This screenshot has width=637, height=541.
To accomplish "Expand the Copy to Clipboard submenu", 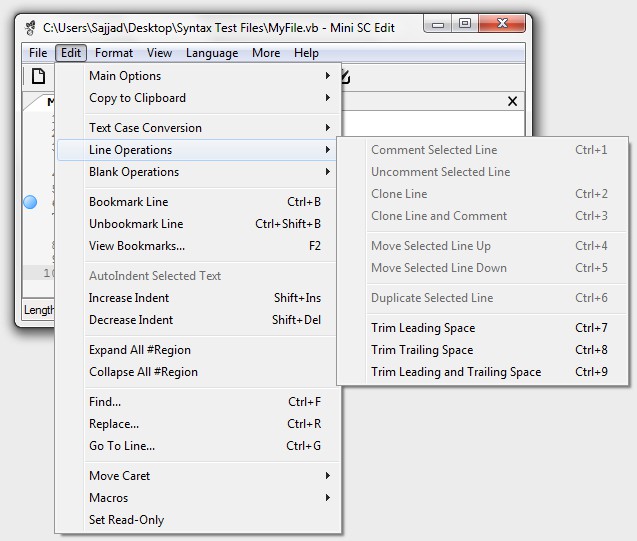I will coord(197,98).
